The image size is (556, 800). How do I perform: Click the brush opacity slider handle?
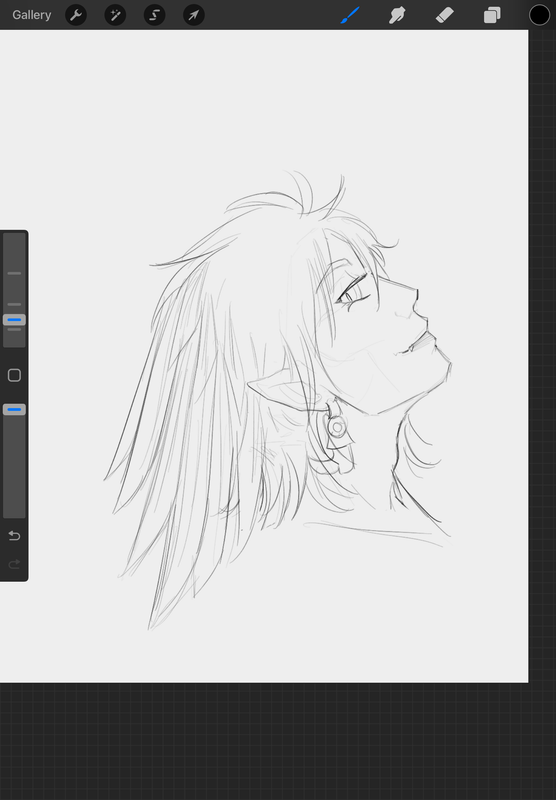click(14, 409)
